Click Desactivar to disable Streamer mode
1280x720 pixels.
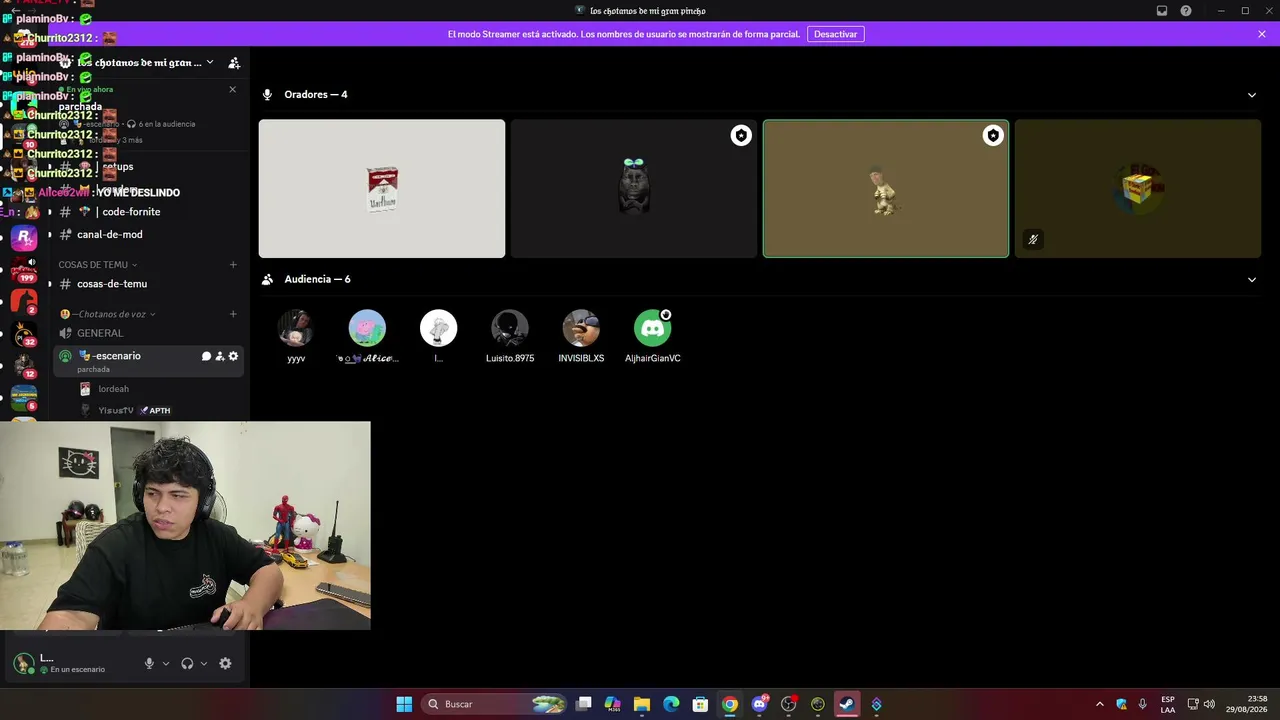point(835,34)
